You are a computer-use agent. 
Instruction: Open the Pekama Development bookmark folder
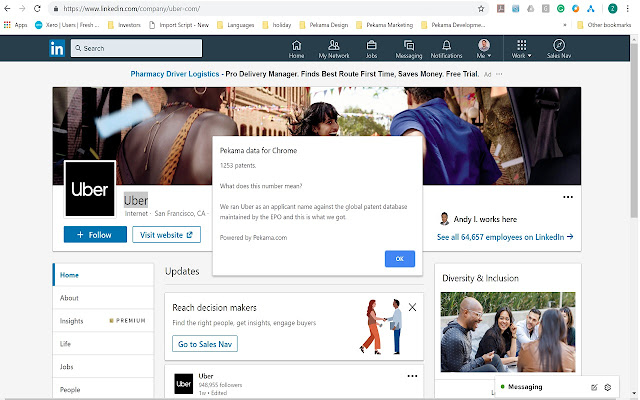pyautogui.click(x=453, y=25)
